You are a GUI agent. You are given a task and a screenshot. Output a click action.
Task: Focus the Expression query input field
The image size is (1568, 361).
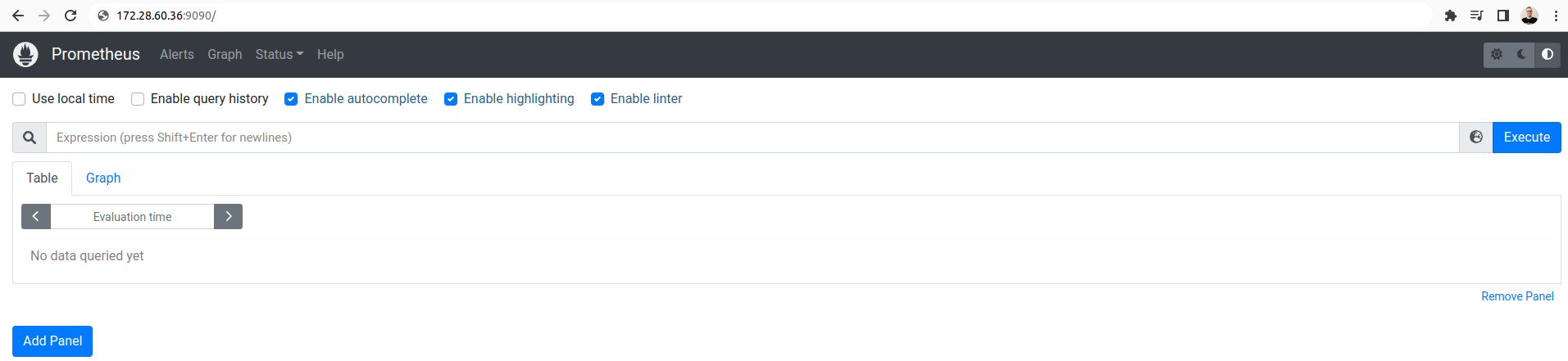click(752, 138)
